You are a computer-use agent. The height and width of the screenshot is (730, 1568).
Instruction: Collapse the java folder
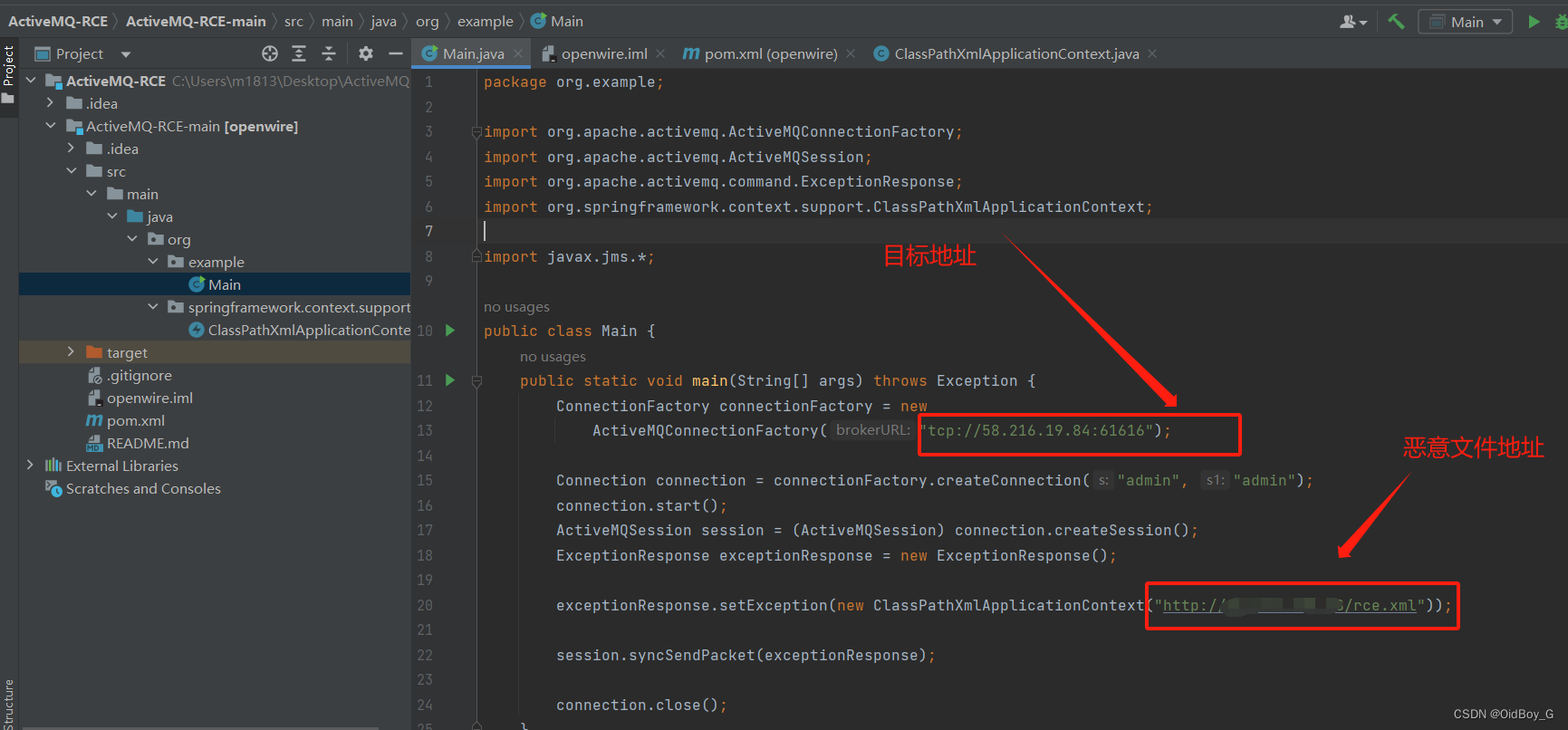(112, 216)
